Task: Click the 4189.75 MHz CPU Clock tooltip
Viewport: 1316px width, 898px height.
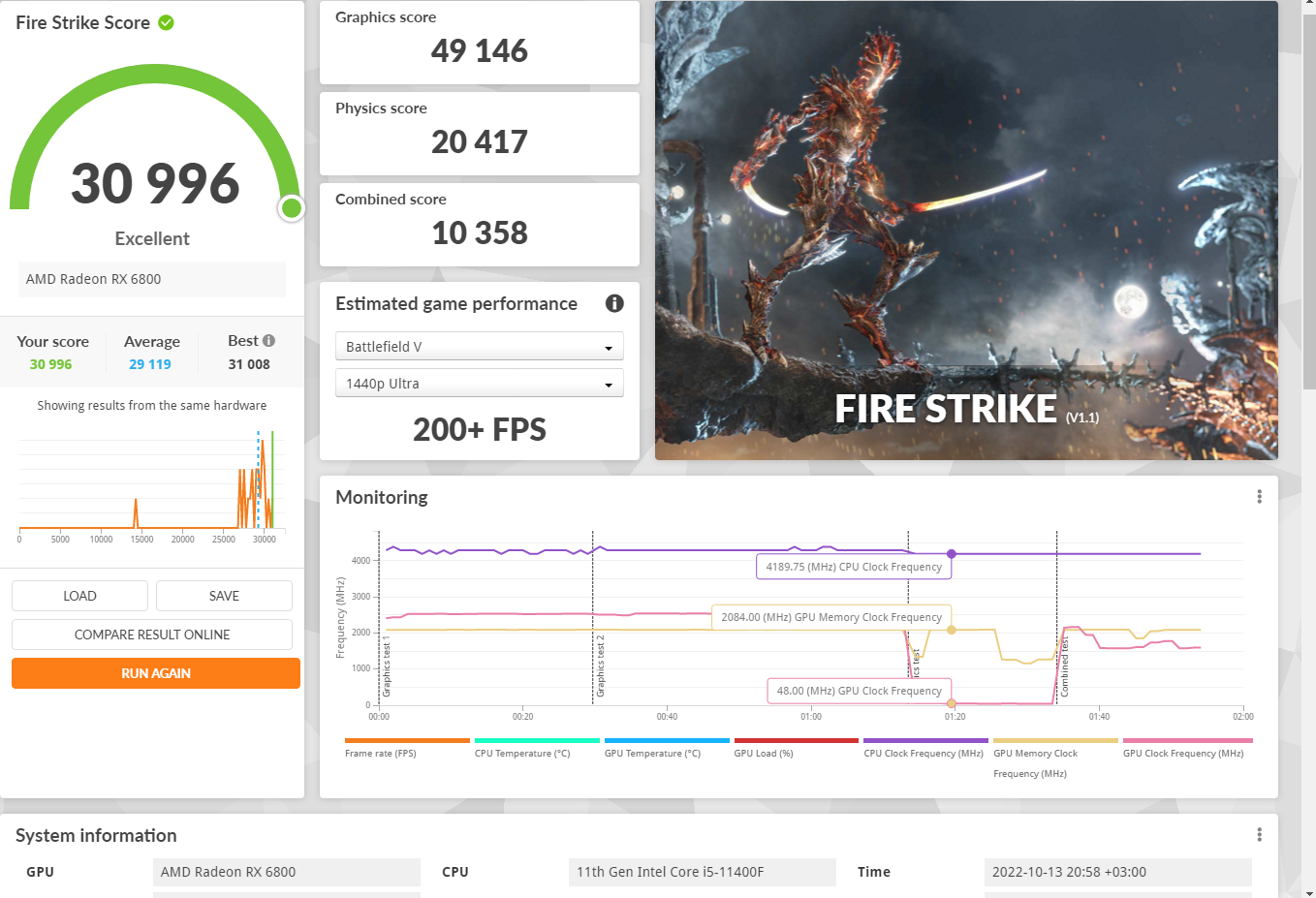Action: [854, 567]
